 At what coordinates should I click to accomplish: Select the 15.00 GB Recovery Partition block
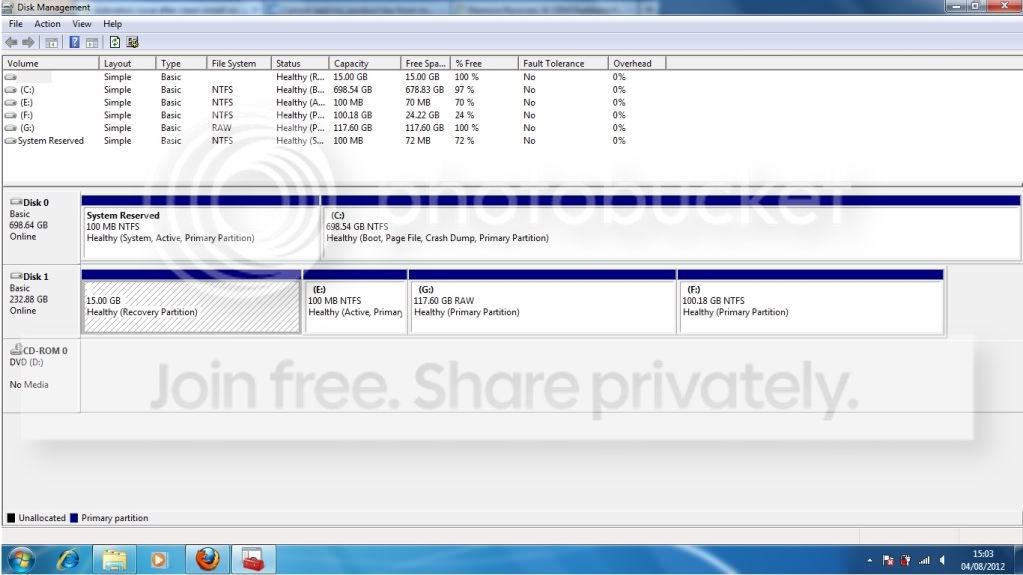coord(192,307)
